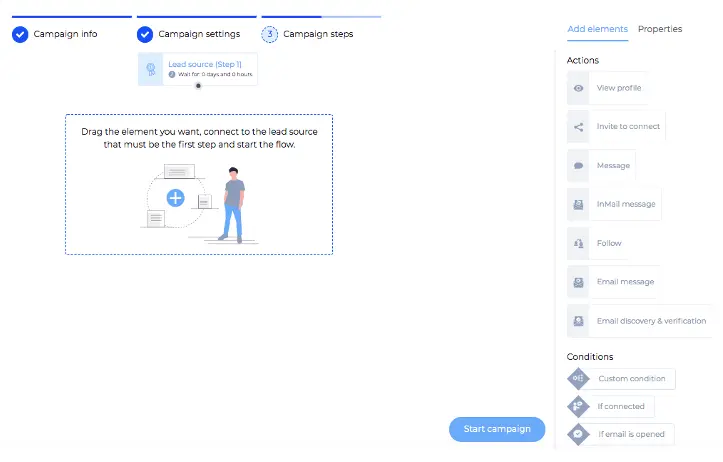The height and width of the screenshot is (462, 723).
Task: Click the Message speech bubble icon
Action: (x=578, y=166)
